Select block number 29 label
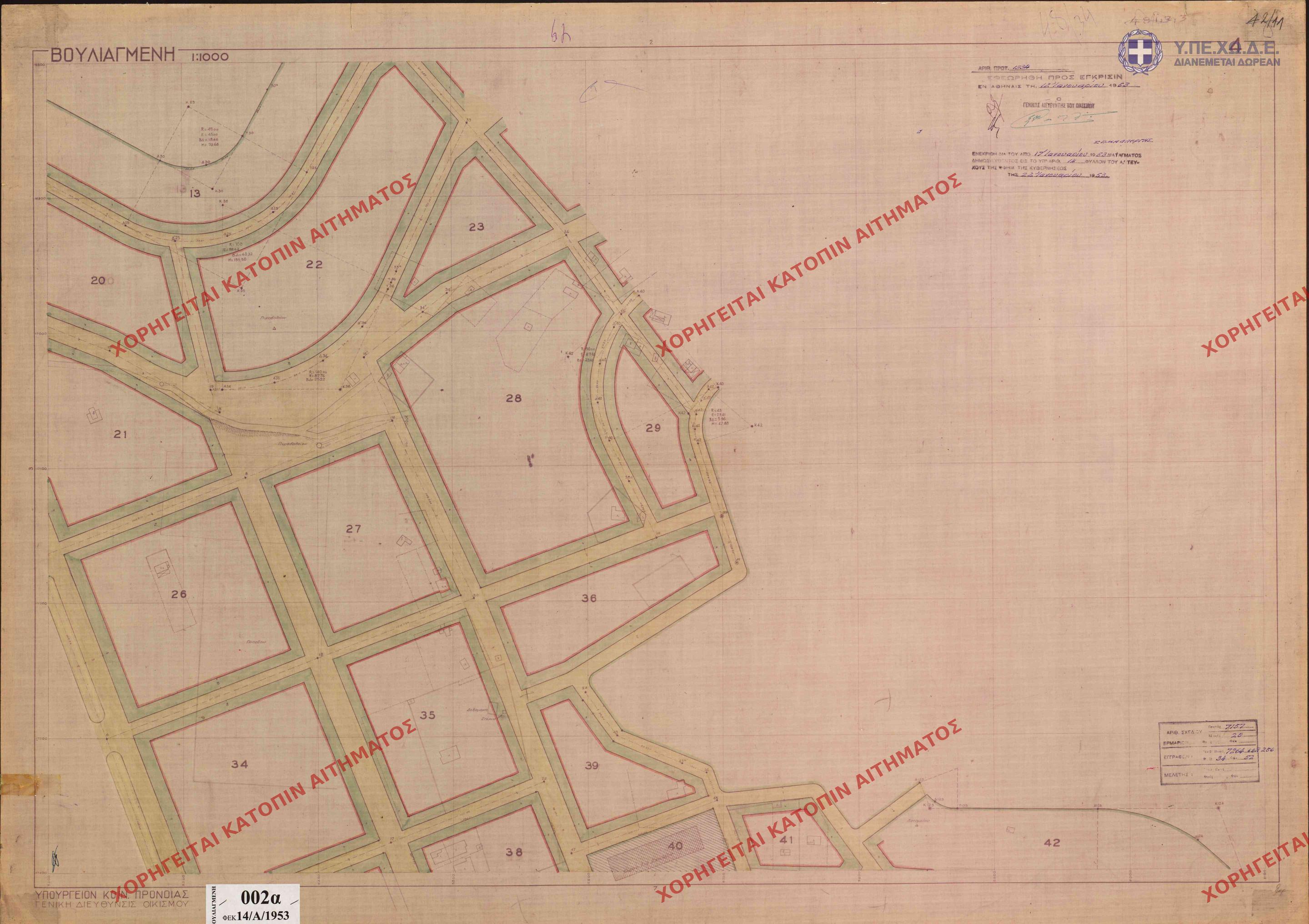Screen dimensions: 1309x924 653,429
